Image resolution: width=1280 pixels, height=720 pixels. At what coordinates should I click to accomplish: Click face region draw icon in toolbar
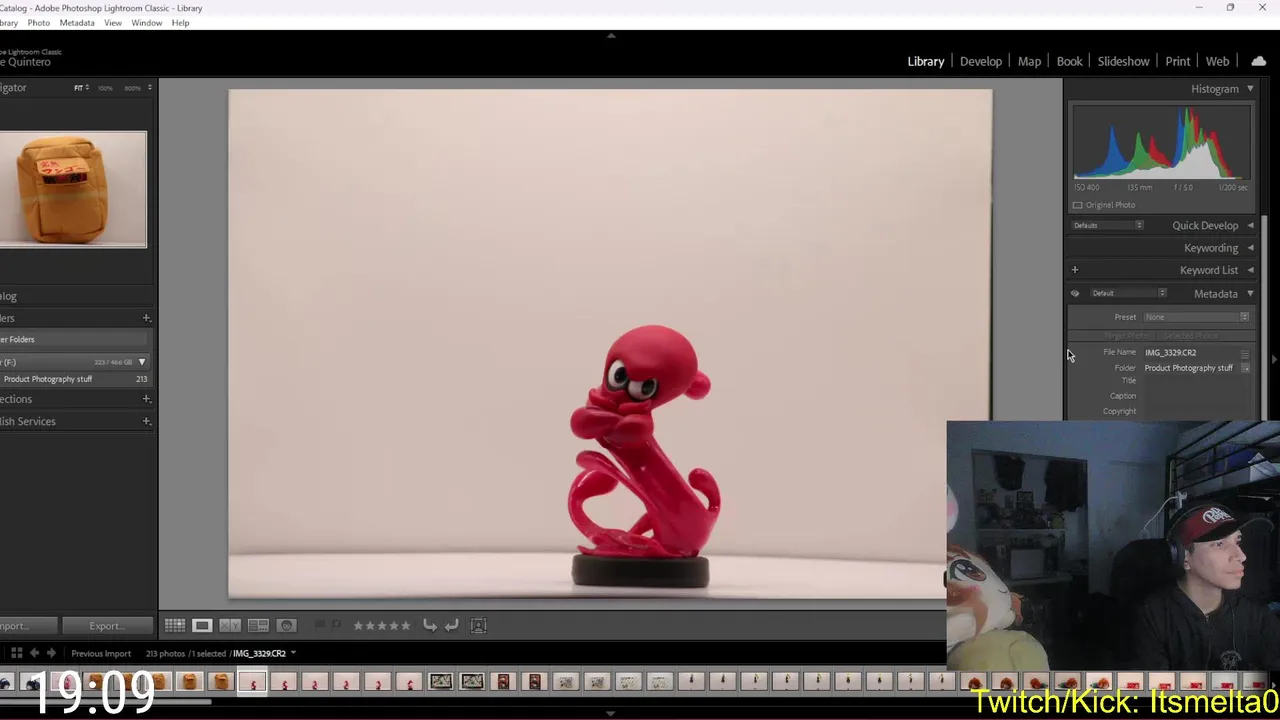(x=478, y=625)
